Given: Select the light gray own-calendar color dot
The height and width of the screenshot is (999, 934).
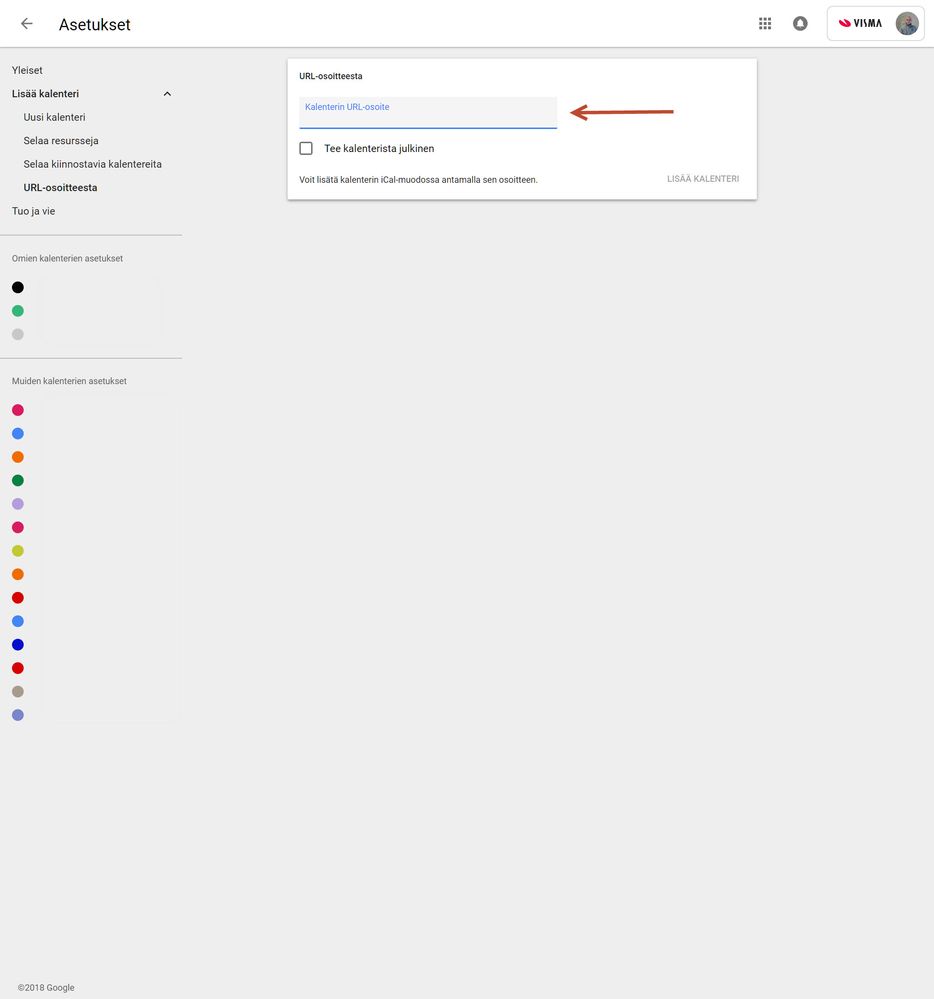Looking at the screenshot, I should pos(18,334).
